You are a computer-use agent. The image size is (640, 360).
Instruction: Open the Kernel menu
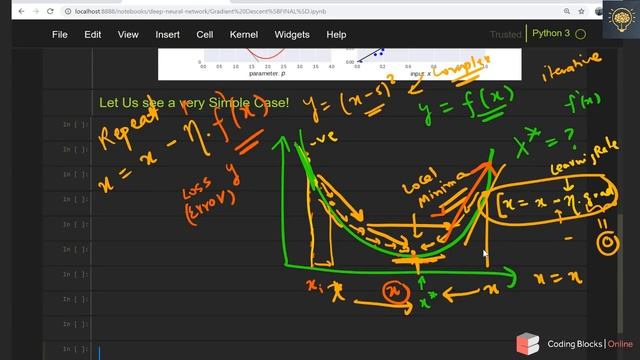pos(244,35)
